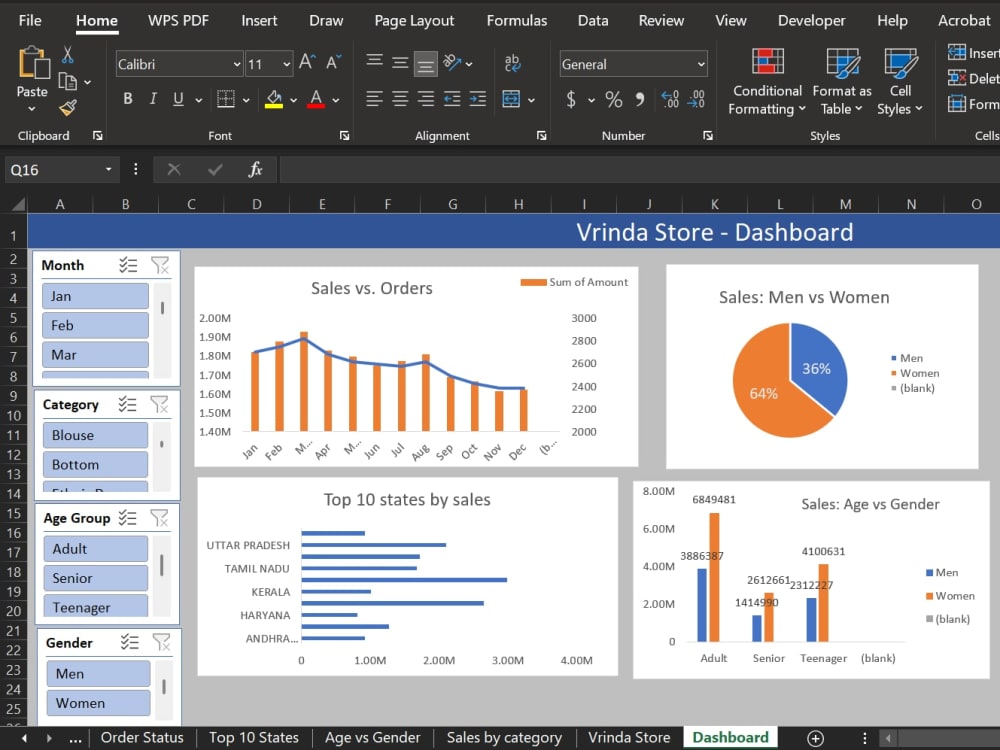1000x750 pixels.
Task: Toggle Bottom Align for cells
Action: 425,63
